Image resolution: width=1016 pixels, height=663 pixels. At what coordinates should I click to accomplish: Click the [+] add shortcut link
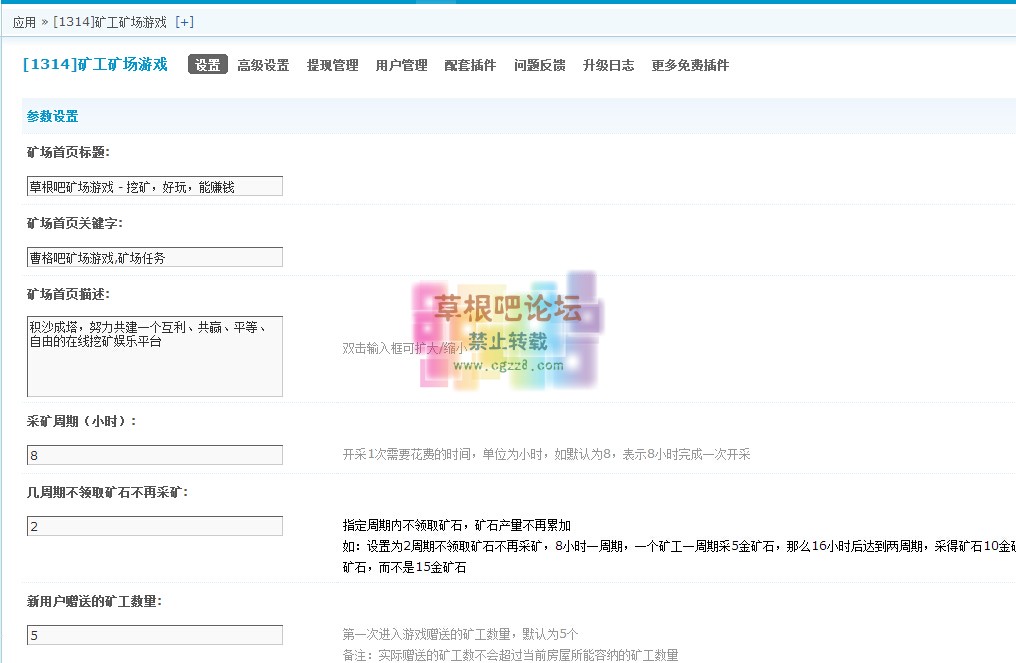pyautogui.click(x=184, y=22)
